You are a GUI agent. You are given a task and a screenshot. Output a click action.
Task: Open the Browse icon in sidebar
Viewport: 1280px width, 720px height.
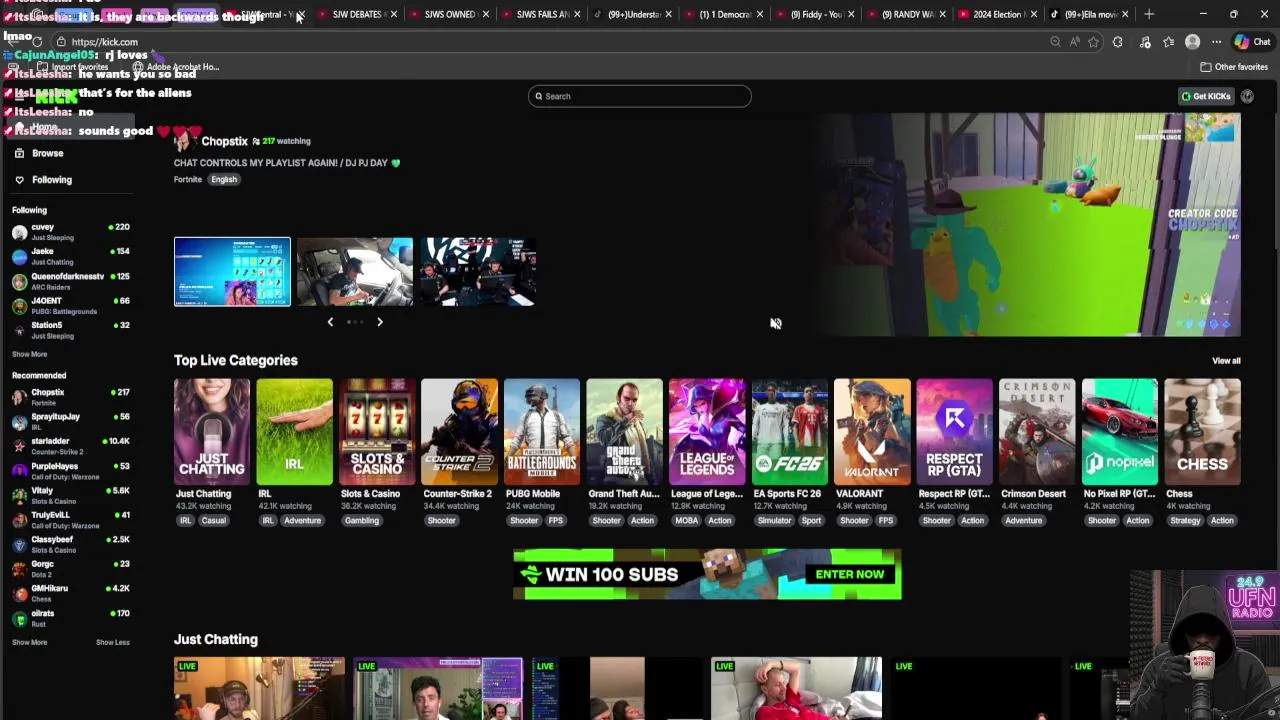[19, 153]
